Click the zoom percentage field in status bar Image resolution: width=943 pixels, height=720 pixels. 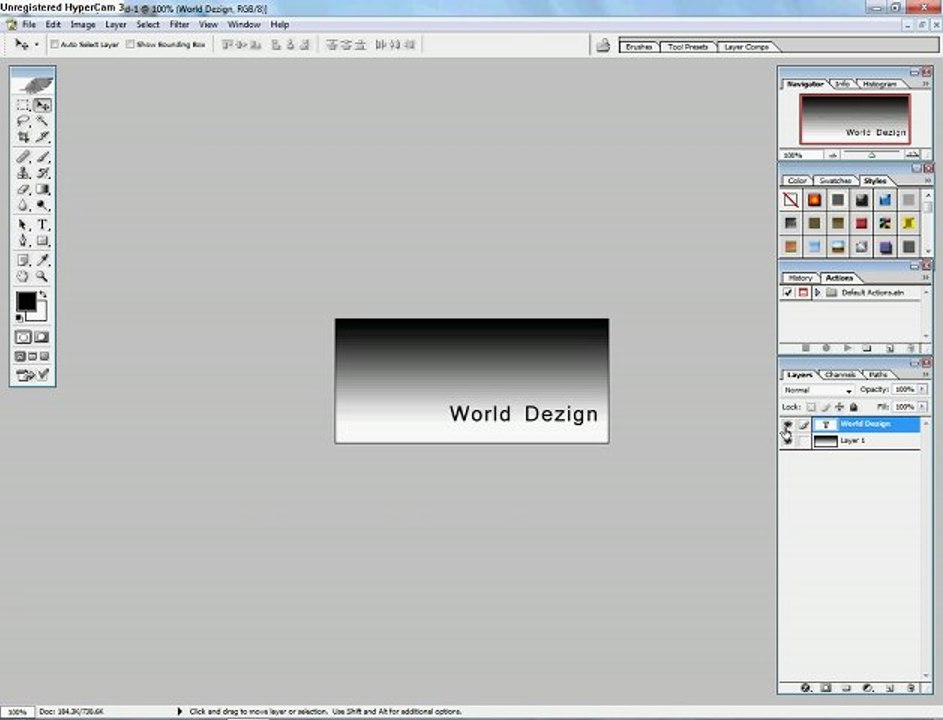click(17, 712)
